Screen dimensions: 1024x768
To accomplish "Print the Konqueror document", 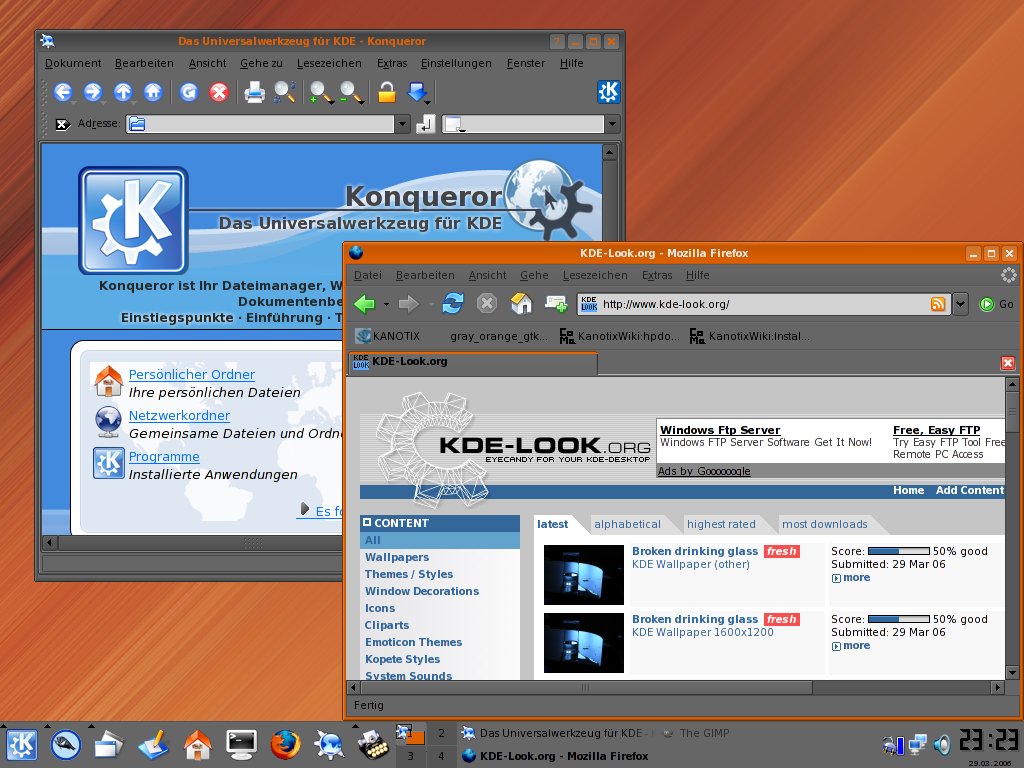I will [254, 92].
